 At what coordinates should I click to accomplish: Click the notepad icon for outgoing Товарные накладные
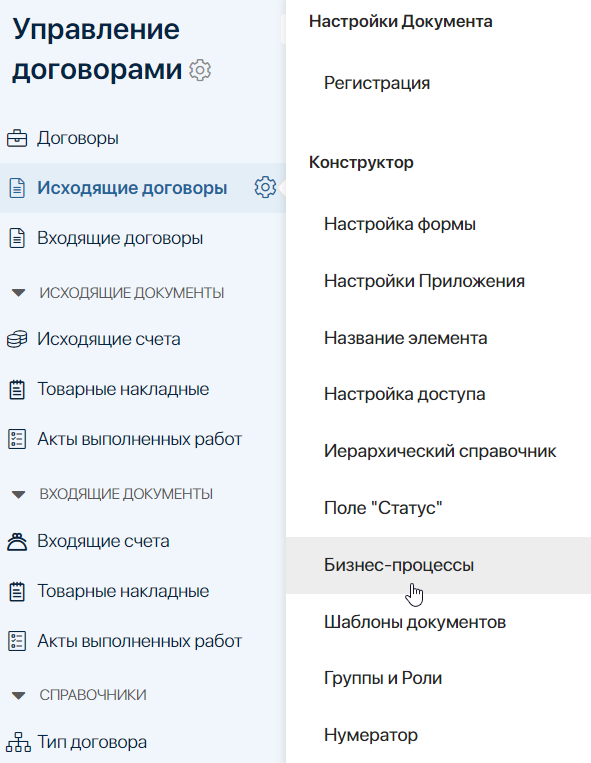pyautogui.click(x=17, y=389)
